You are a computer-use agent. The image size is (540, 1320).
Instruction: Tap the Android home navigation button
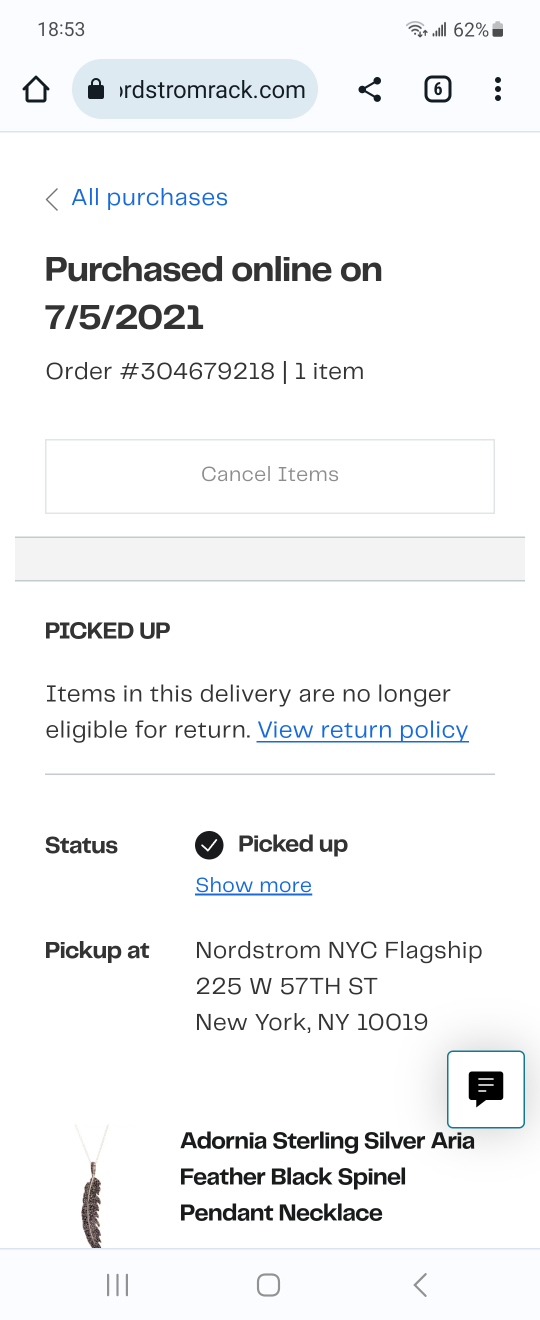[x=268, y=1285]
